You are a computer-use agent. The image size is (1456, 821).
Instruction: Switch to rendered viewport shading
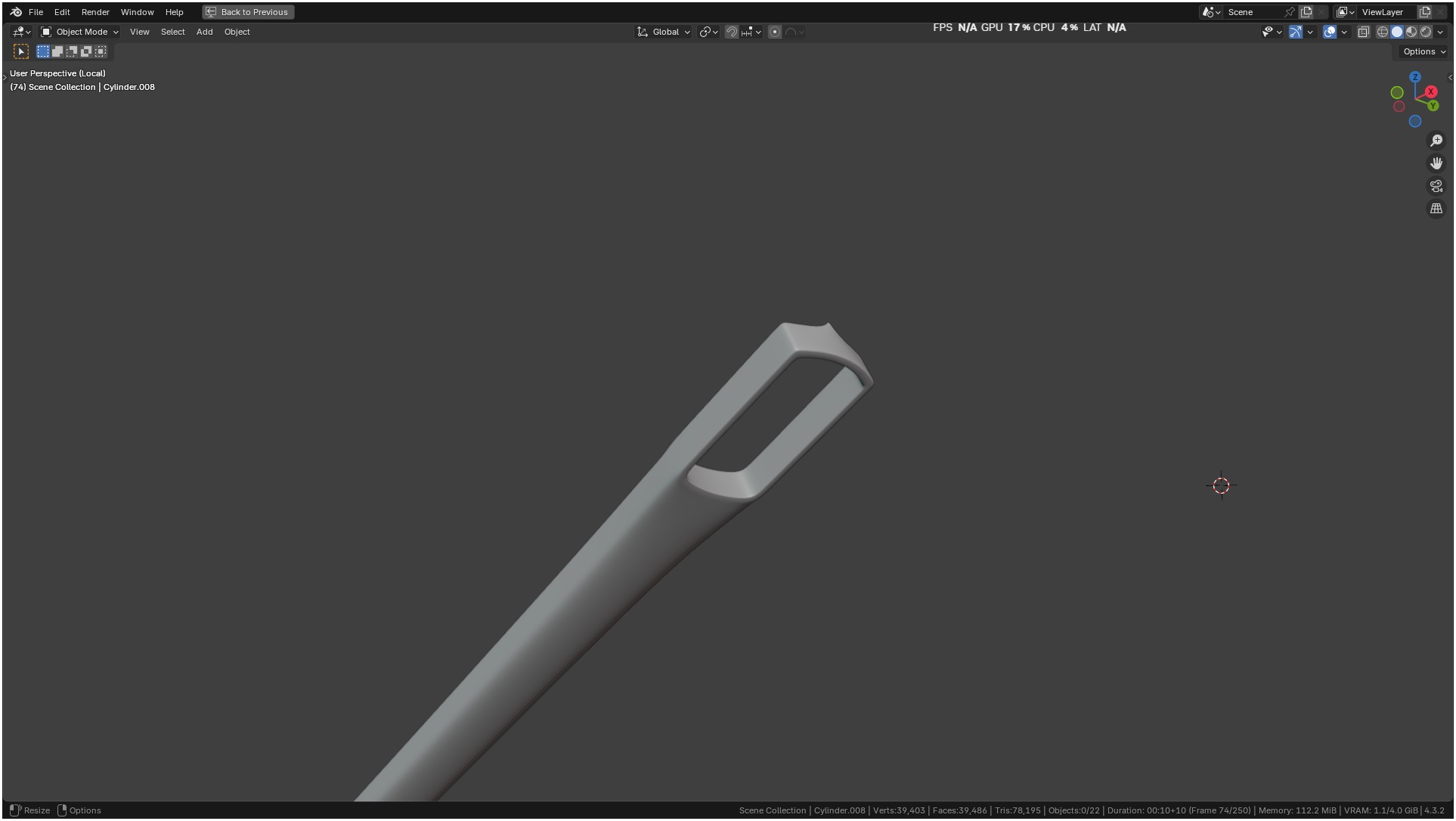tap(1425, 32)
